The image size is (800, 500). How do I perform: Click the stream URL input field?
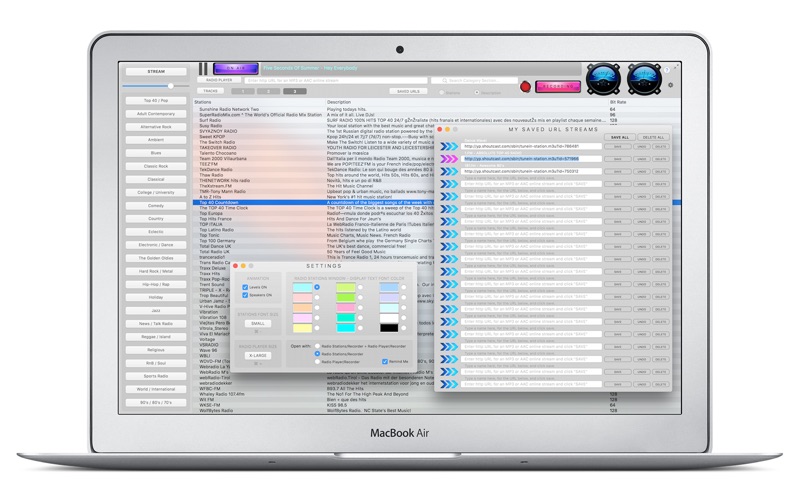click(336, 81)
